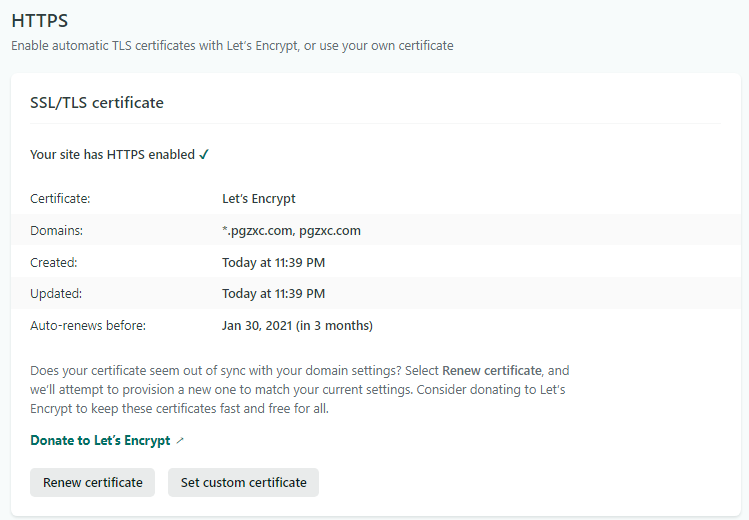749x520 pixels.
Task: Click the bold Renew certificate text in paragraph
Action: point(492,371)
